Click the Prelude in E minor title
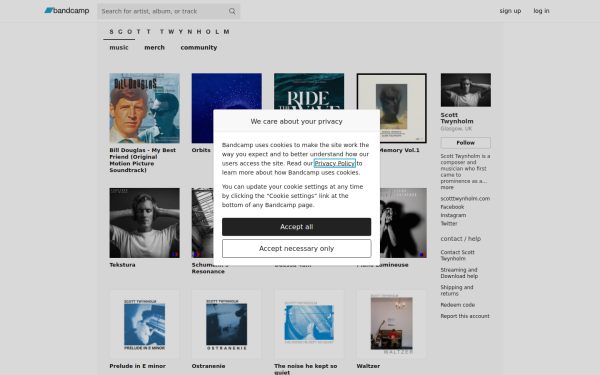600x375 pixels. 137,366
